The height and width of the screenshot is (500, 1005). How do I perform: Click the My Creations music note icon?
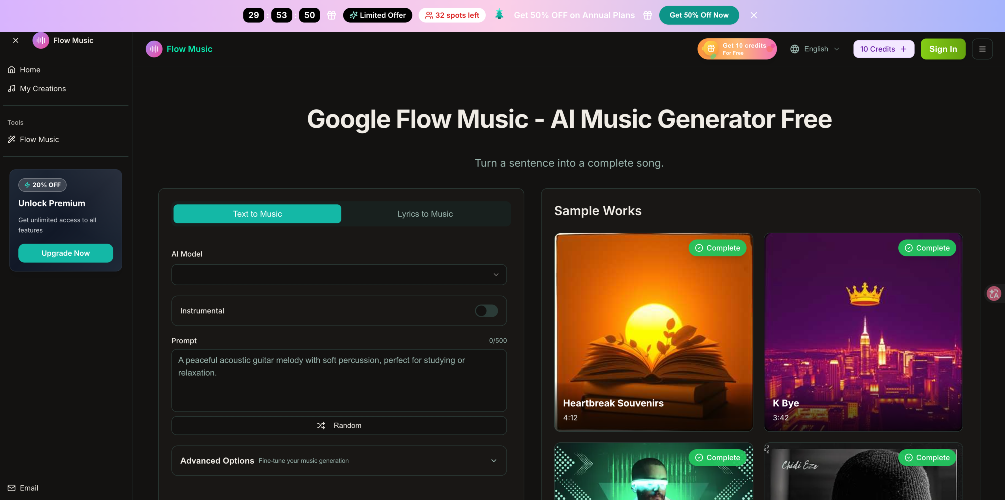[11, 88]
